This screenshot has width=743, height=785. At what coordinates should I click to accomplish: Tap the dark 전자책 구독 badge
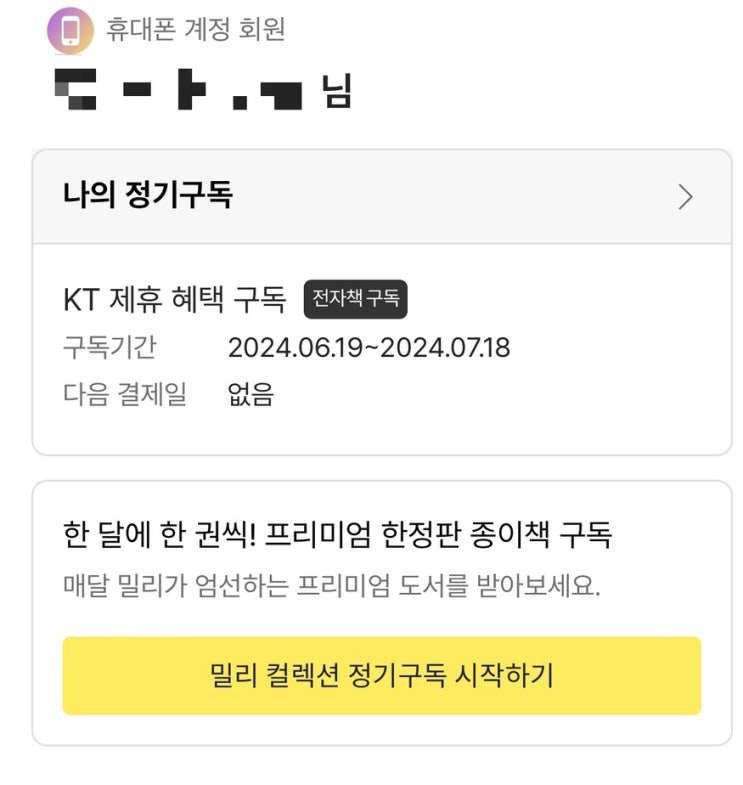click(355, 298)
